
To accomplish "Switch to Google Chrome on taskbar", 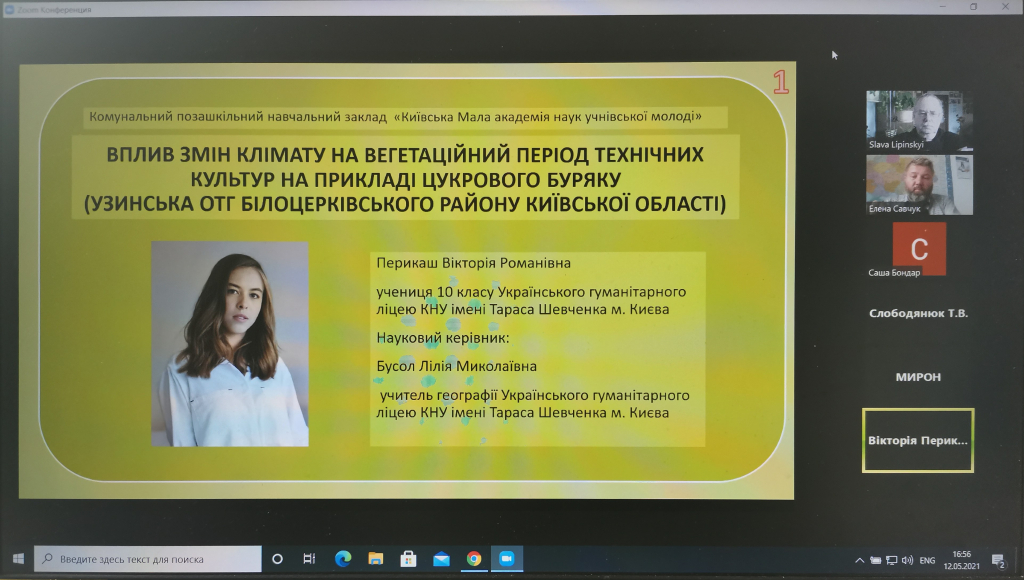I will 474,559.
